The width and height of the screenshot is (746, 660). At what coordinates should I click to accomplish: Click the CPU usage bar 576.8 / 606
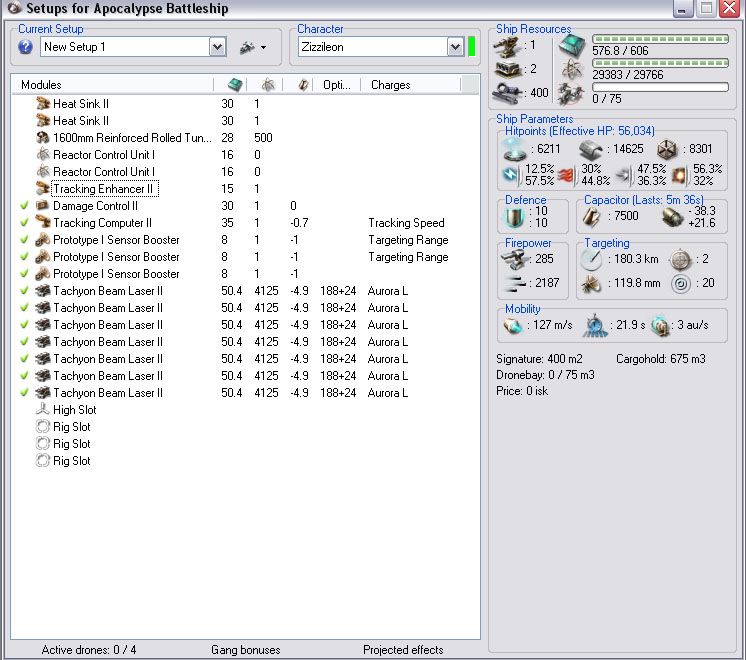[x=660, y=39]
